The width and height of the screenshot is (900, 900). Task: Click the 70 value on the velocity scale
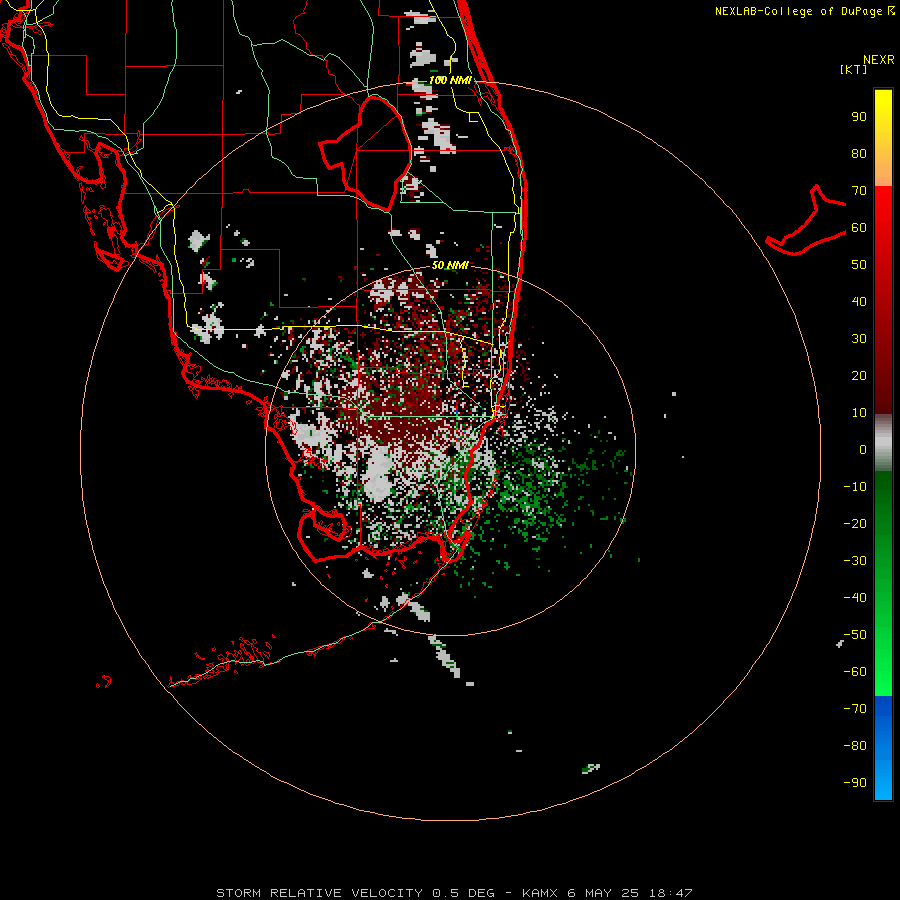pos(859,191)
